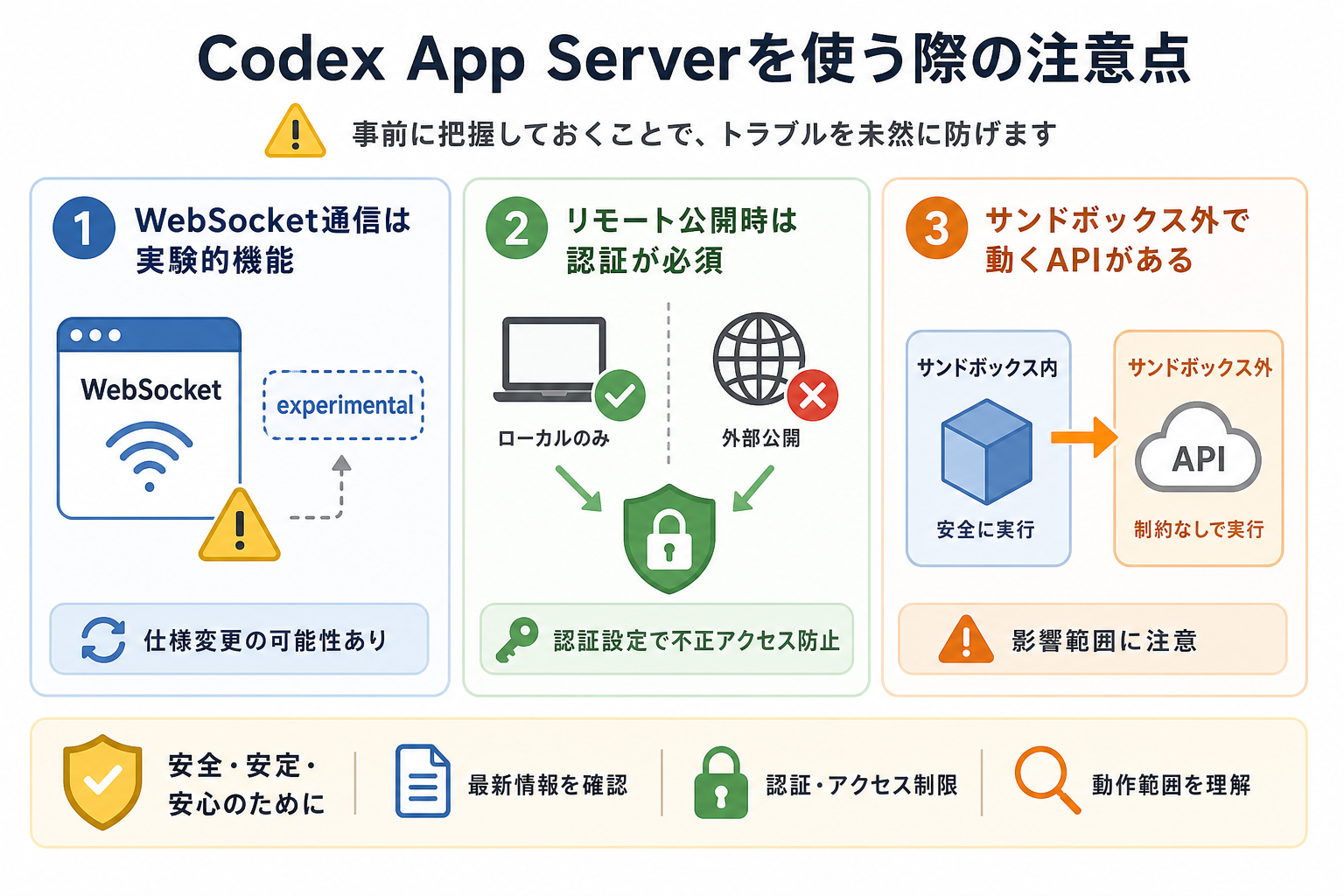Click the 外部公開 label
The height and width of the screenshot is (896, 1344).
[x=761, y=438]
